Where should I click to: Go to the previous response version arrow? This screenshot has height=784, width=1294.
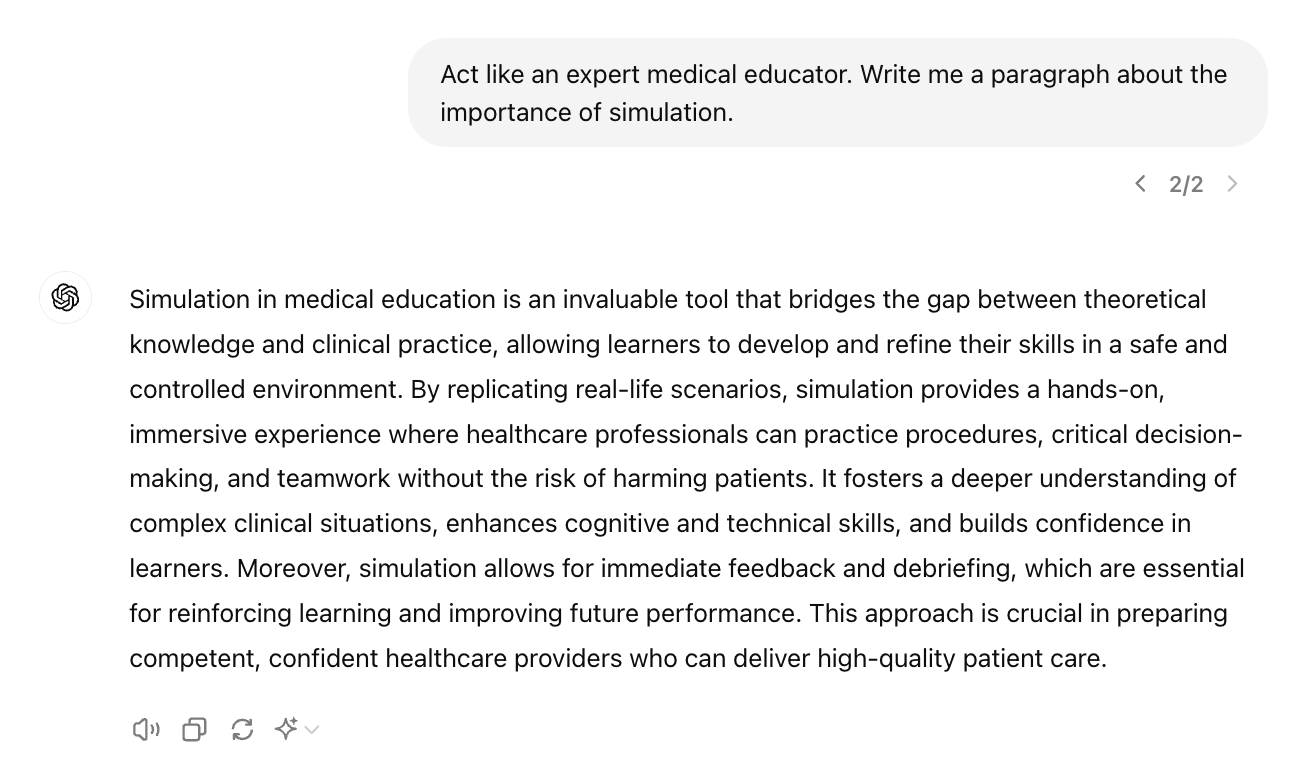pos(1140,184)
